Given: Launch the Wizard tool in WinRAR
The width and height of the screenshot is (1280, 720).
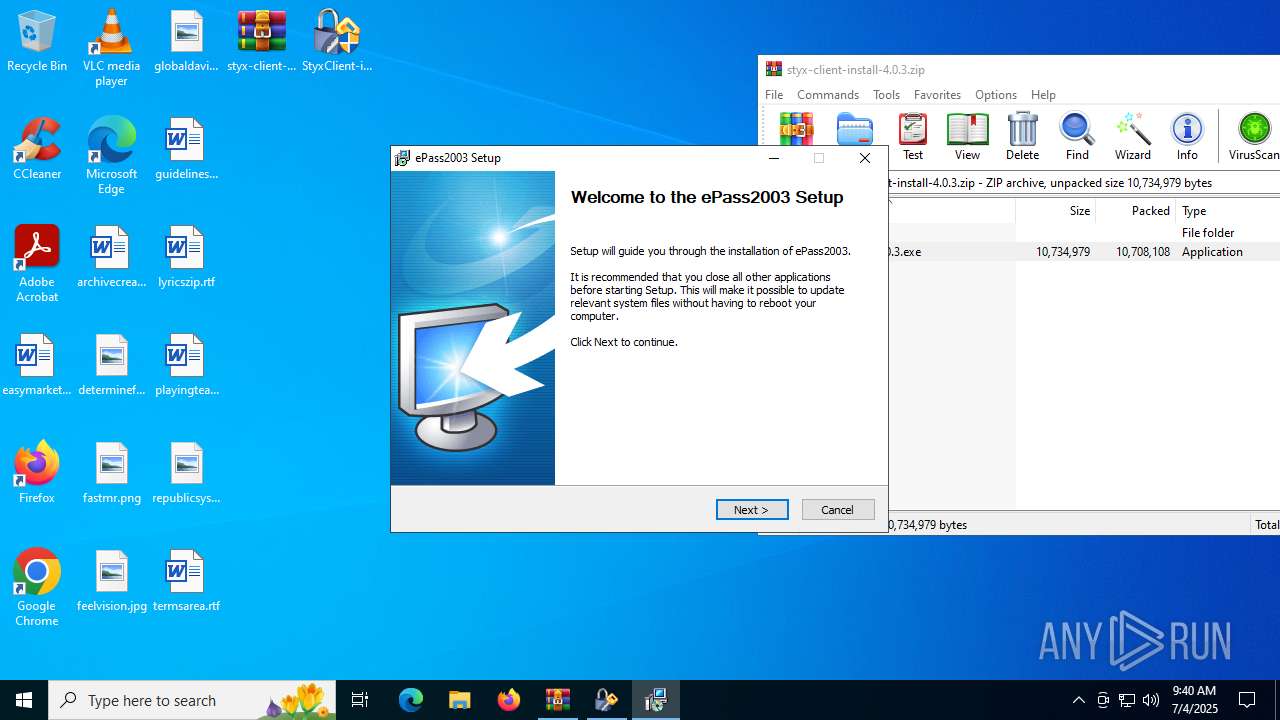Looking at the screenshot, I should pyautogui.click(x=1133, y=136).
